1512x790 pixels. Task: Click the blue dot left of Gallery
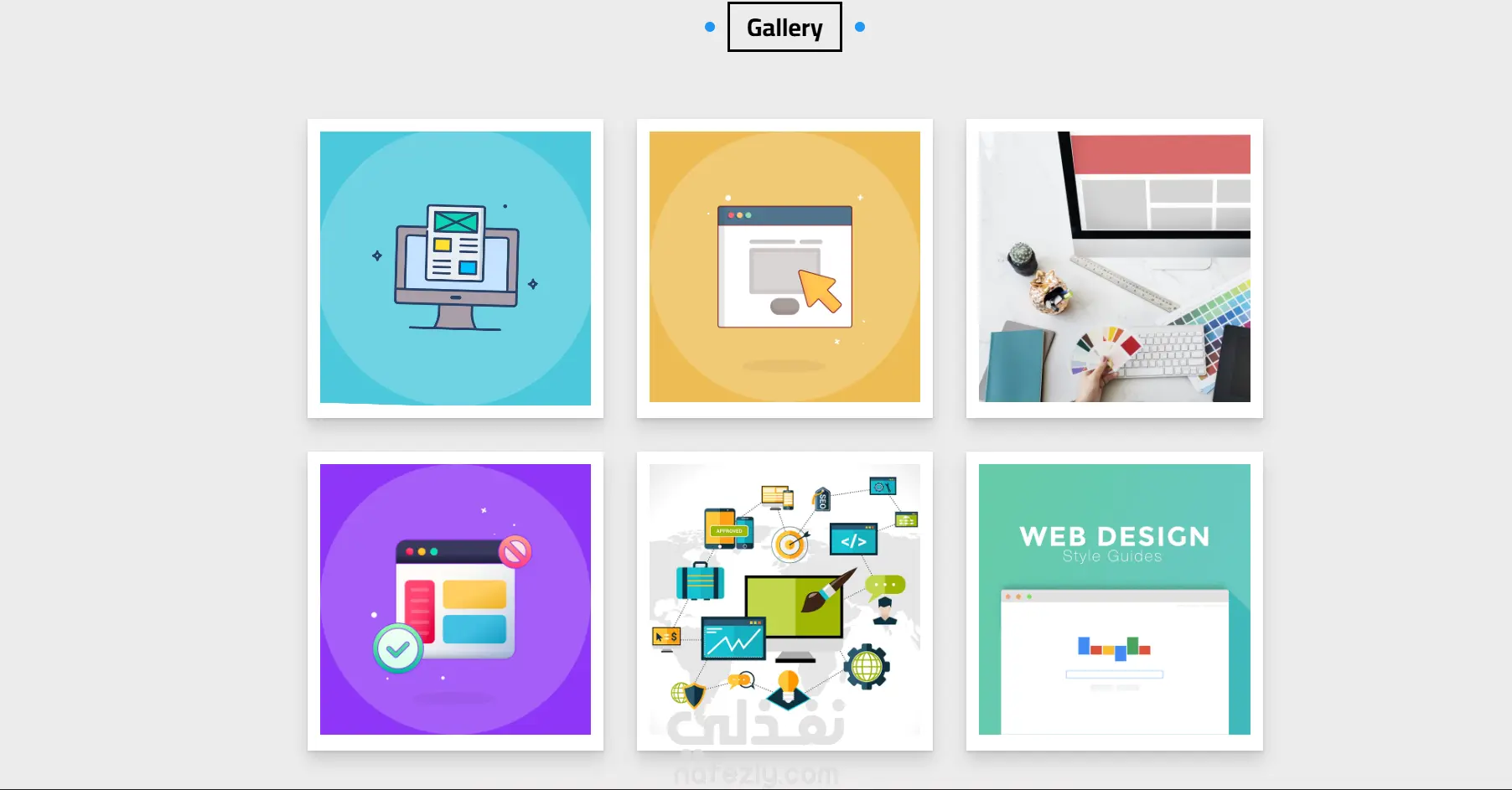[x=710, y=27]
